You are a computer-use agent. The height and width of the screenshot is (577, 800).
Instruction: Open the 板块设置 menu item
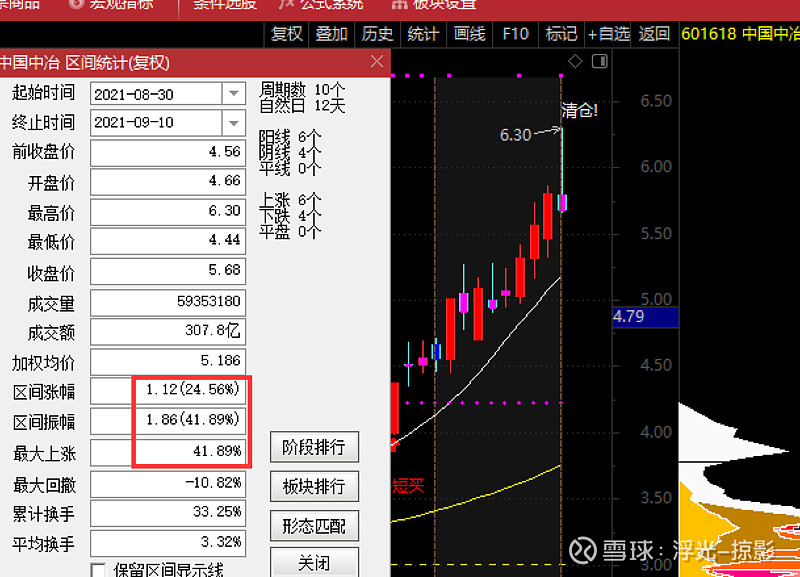tap(434, 5)
